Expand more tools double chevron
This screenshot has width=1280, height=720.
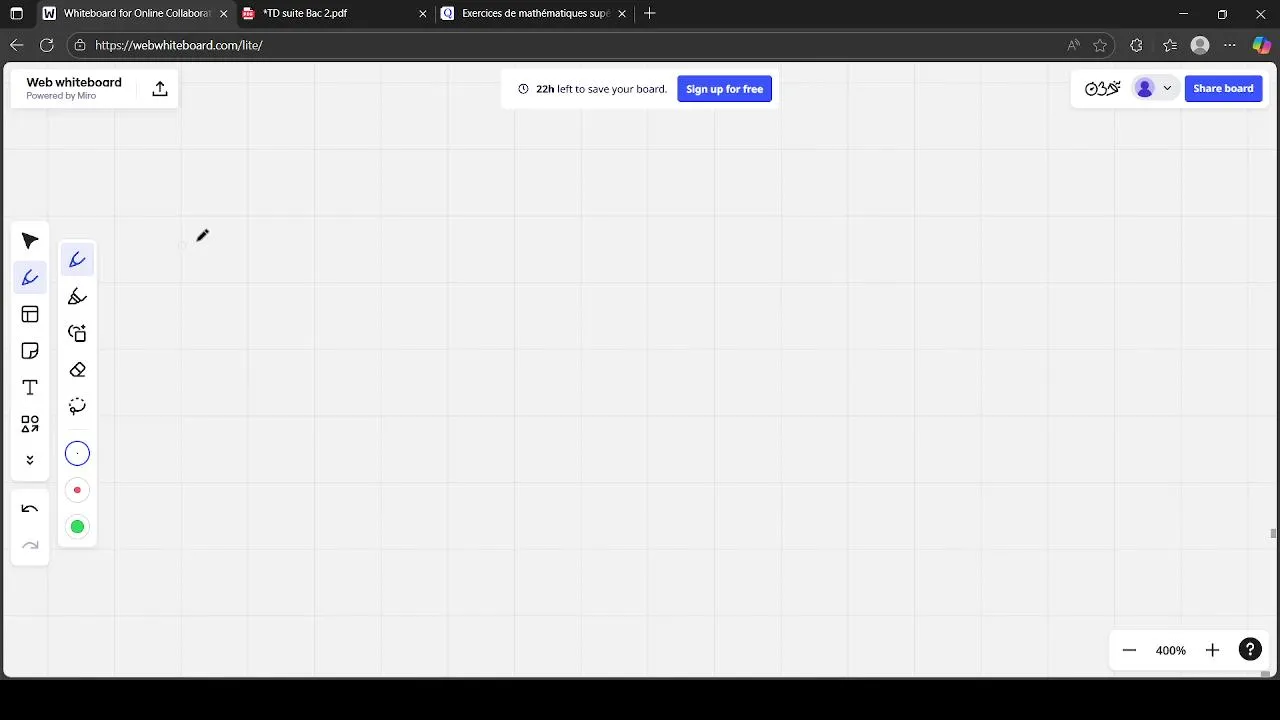pos(30,460)
